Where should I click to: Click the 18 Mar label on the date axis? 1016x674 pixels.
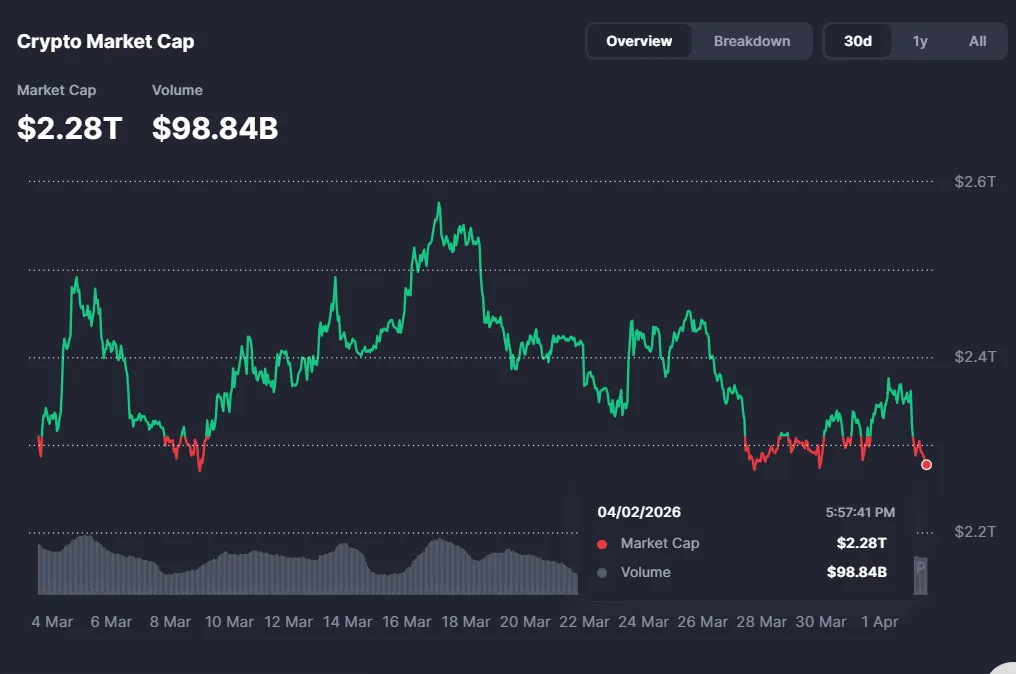(466, 621)
